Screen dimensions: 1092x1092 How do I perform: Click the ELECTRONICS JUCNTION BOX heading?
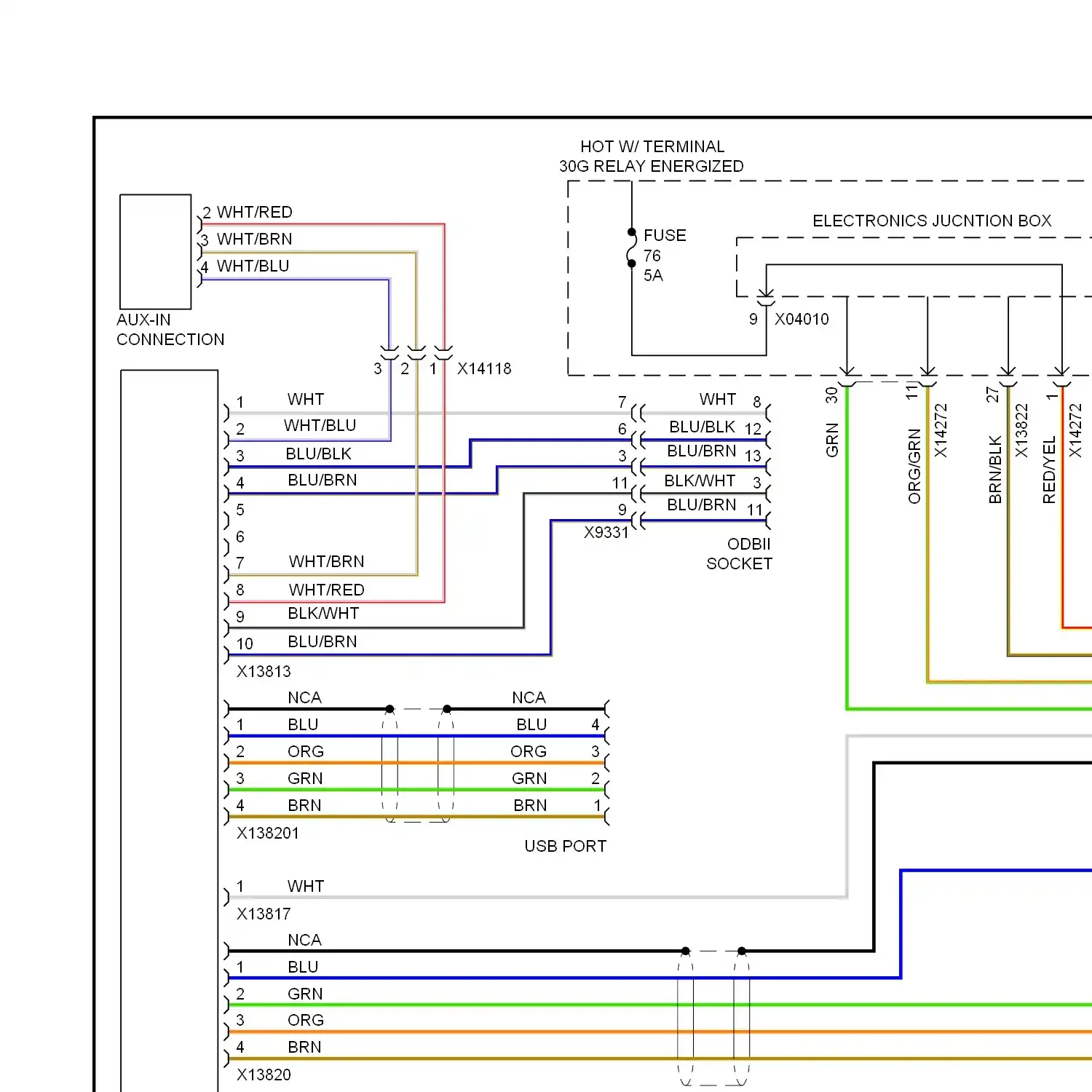(x=932, y=221)
